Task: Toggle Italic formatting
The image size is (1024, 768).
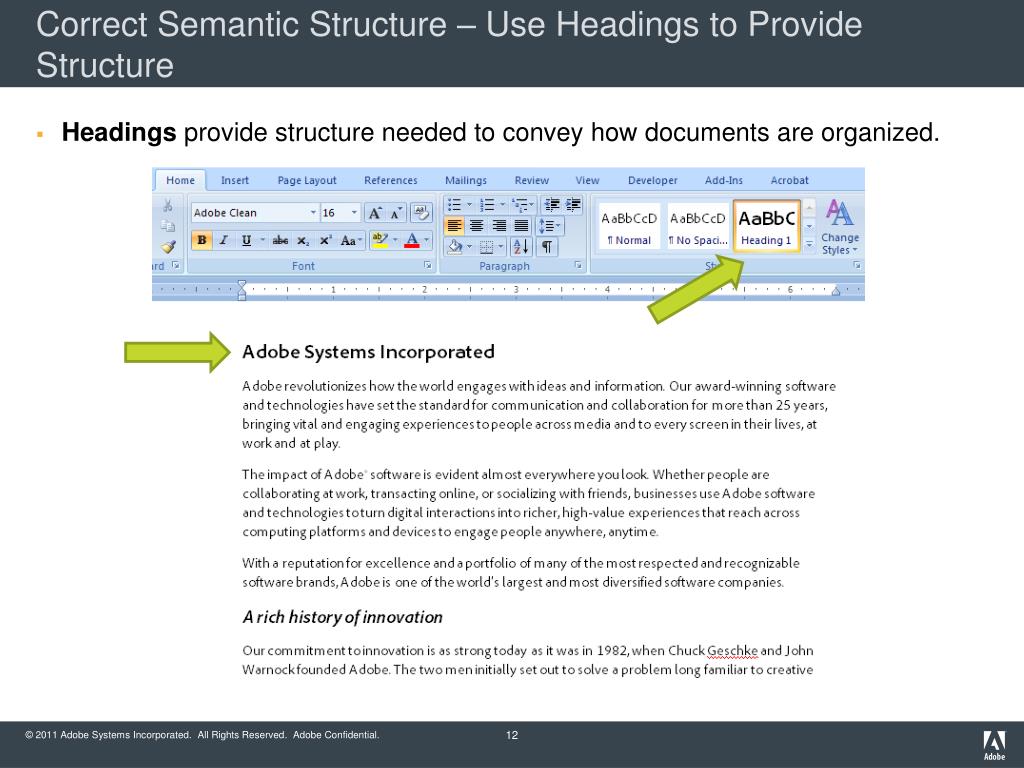Action: (224, 240)
